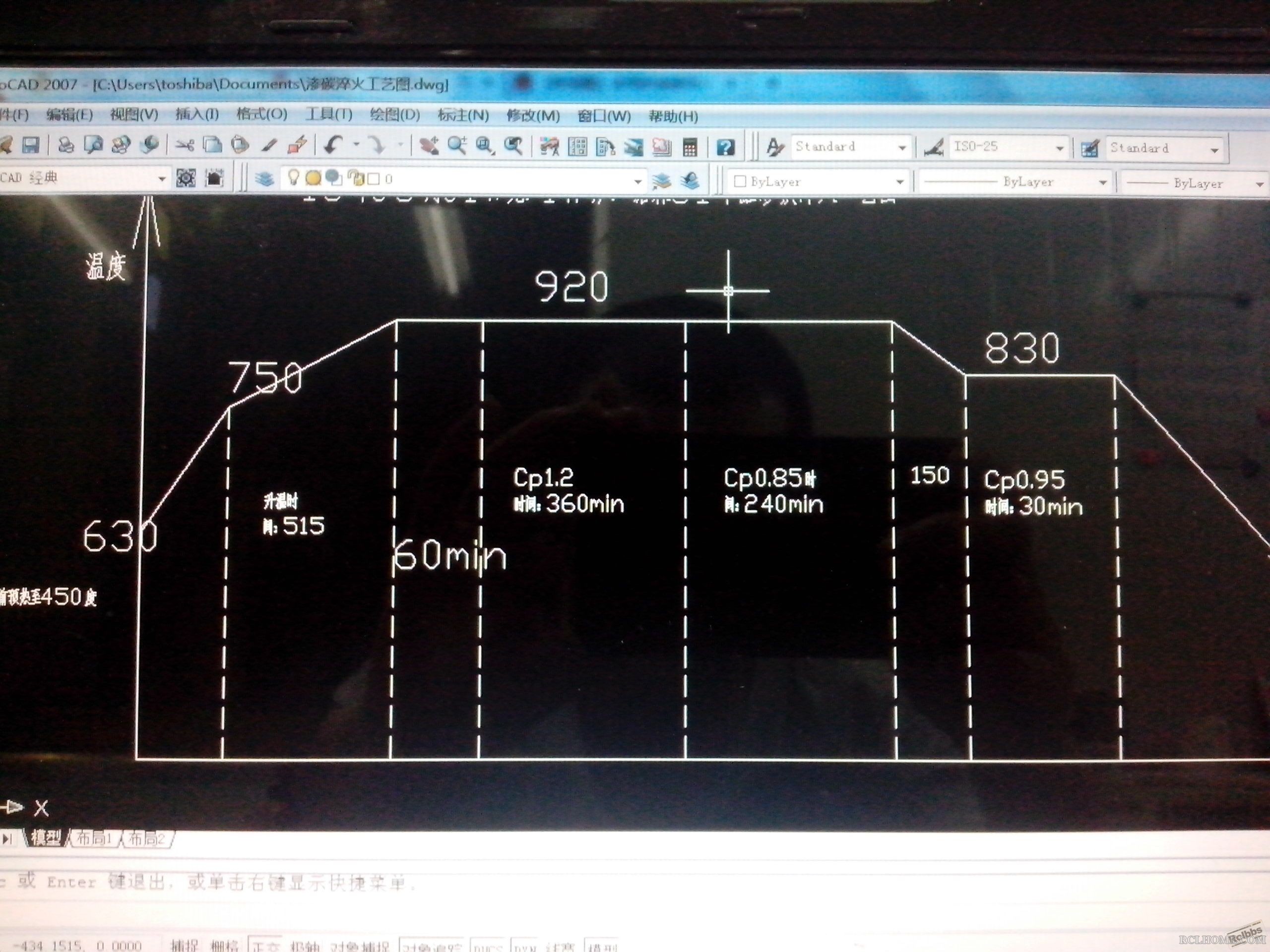Toggle 栅格 grid display in status bar

[225, 945]
